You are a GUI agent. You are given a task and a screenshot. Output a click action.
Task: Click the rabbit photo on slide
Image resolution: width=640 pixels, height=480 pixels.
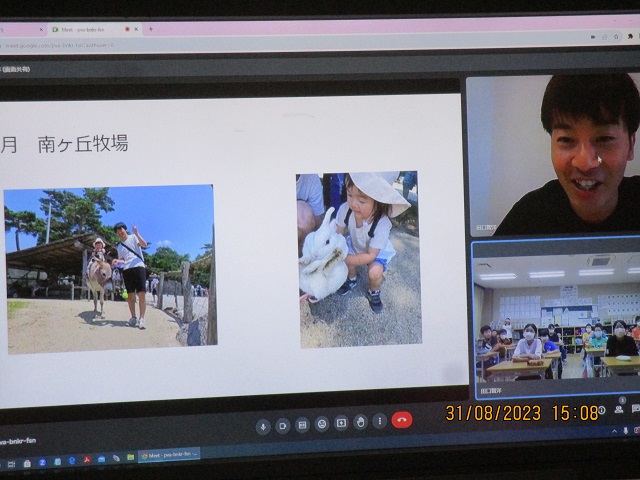pos(358,258)
